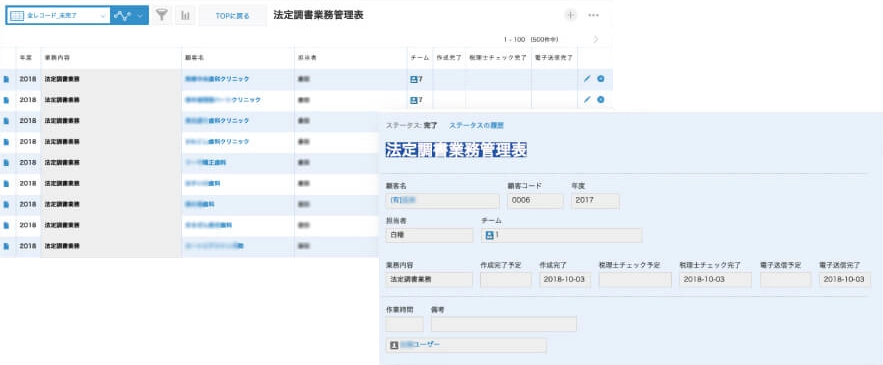Image resolution: width=883 pixels, height=365 pixels.
Task: Click the highlighted 法定調書業務管理表 heading in detail panel
Action: coord(456,150)
